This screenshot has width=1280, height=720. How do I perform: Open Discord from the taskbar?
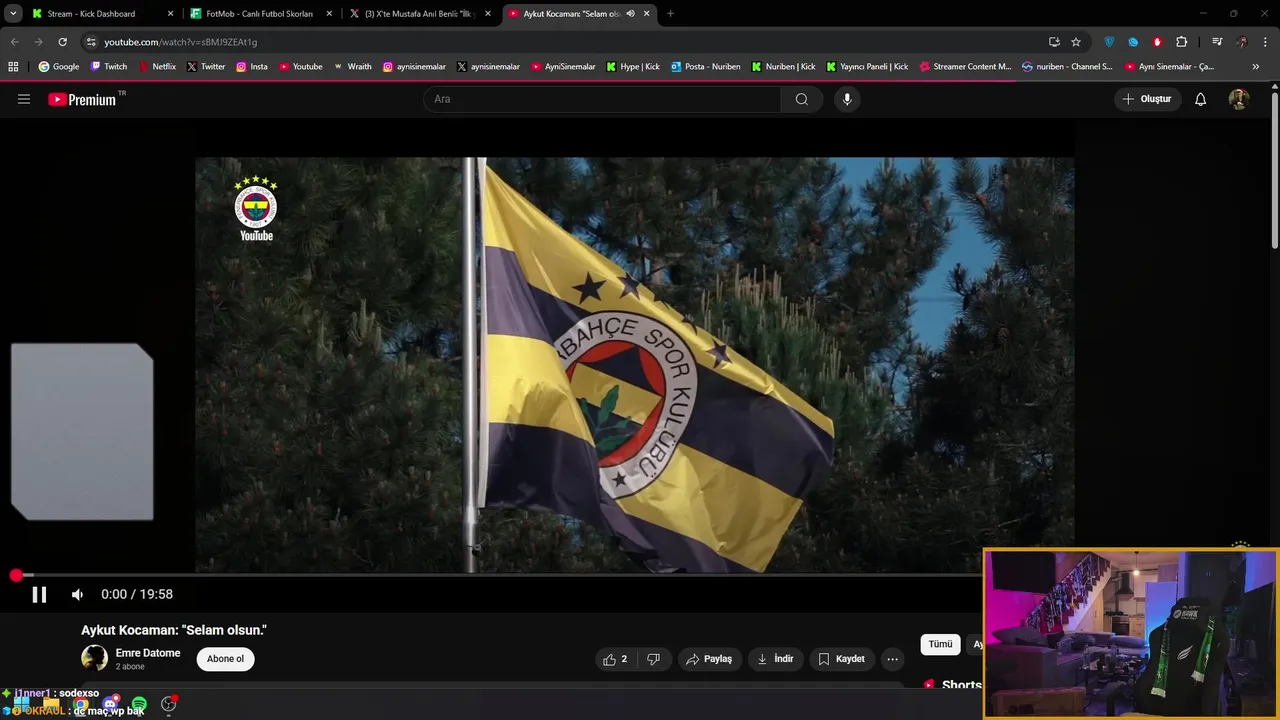(x=111, y=705)
